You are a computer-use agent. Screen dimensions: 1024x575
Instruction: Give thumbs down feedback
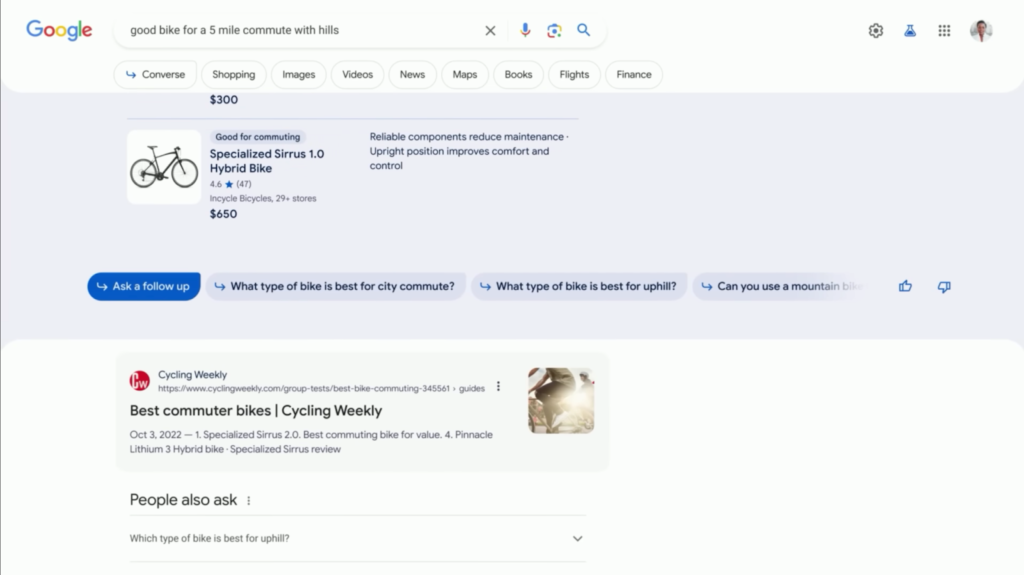[944, 287]
